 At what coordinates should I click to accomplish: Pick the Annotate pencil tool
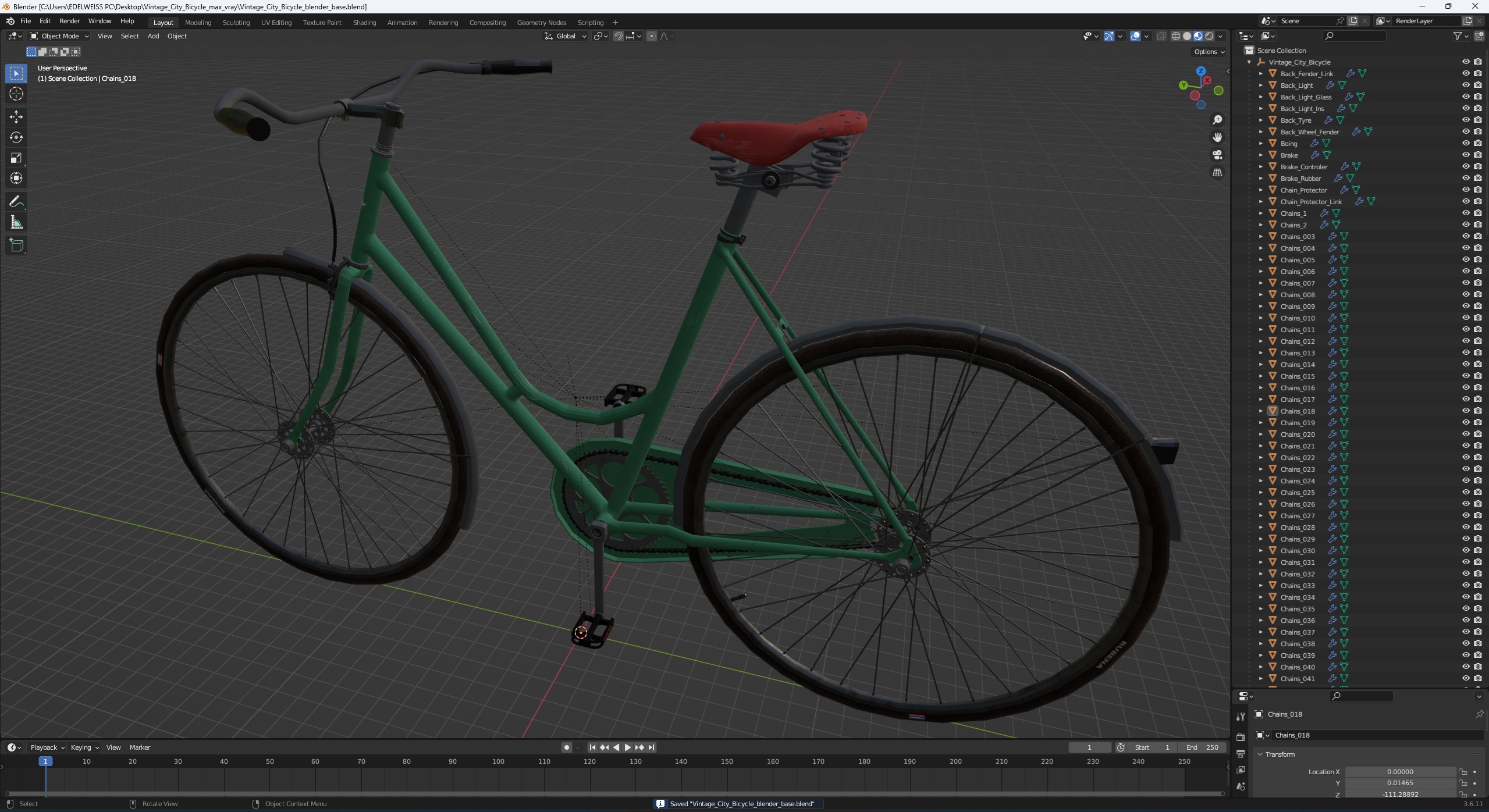pyautogui.click(x=16, y=202)
